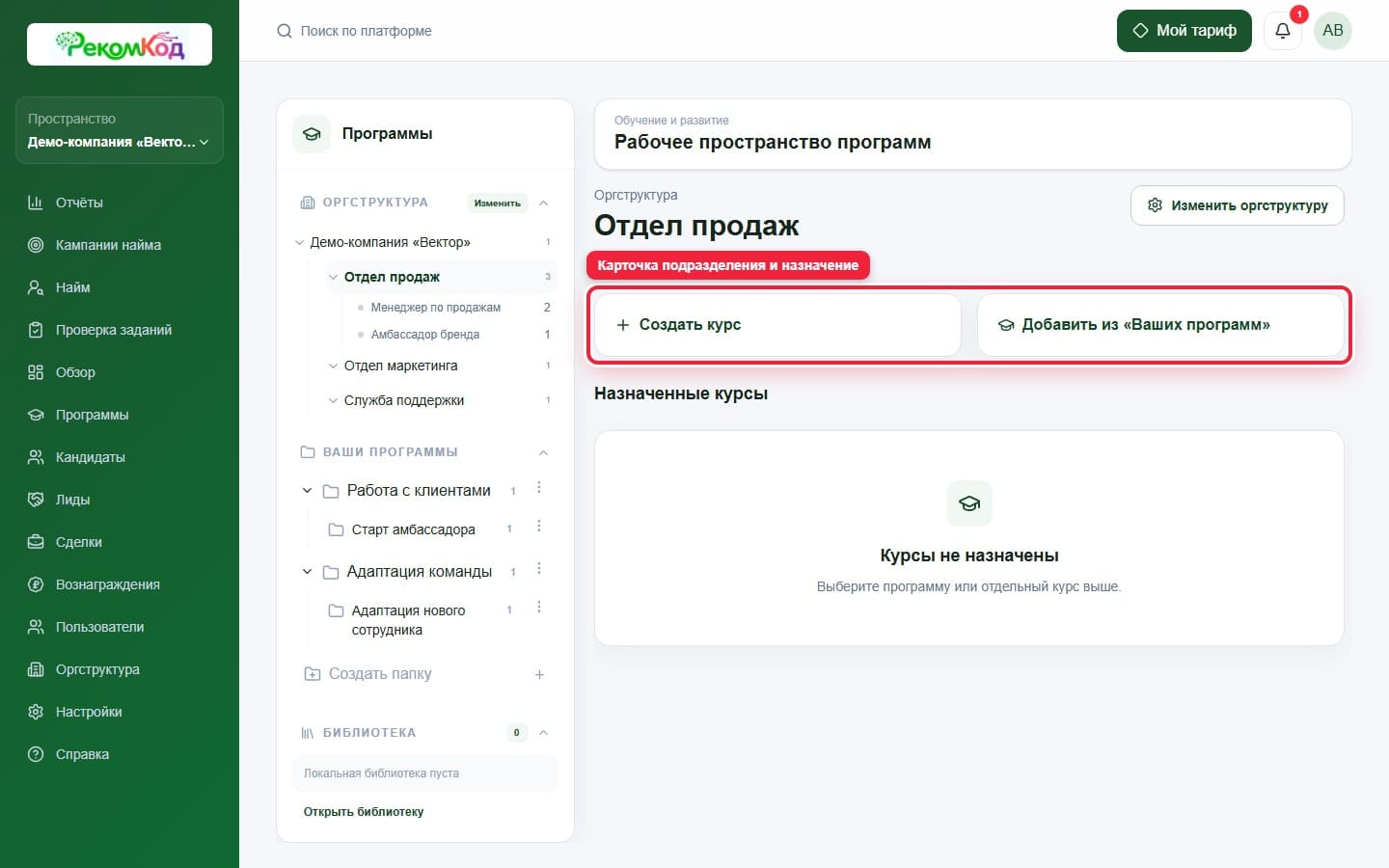The width and height of the screenshot is (1389, 868).
Task: Click Изменить оргструктуру button
Action: click(1238, 205)
